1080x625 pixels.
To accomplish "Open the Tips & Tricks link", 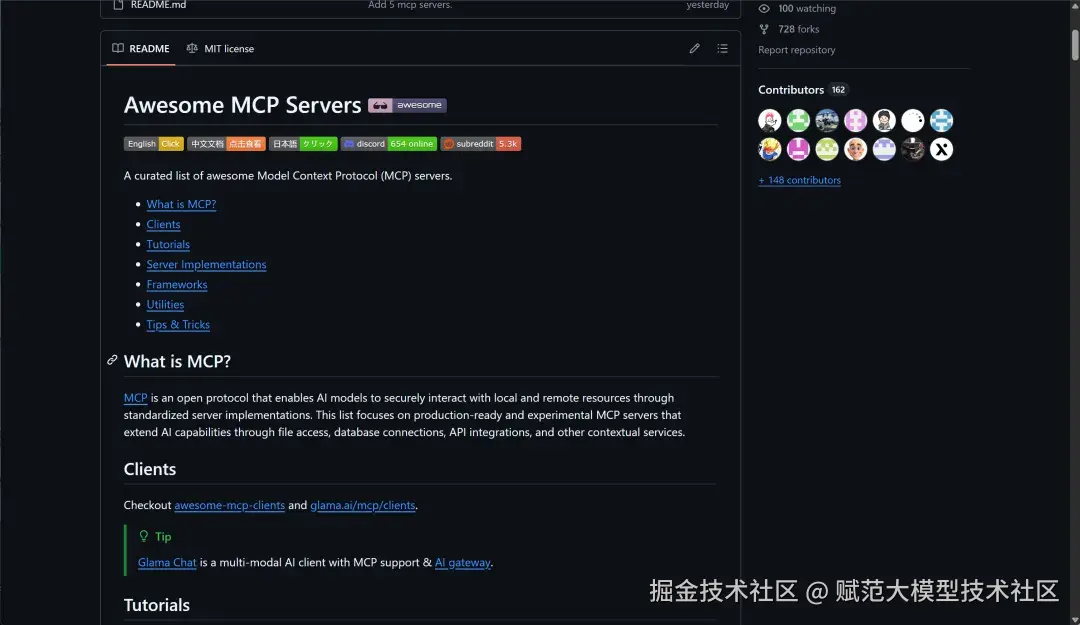I will click(178, 324).
